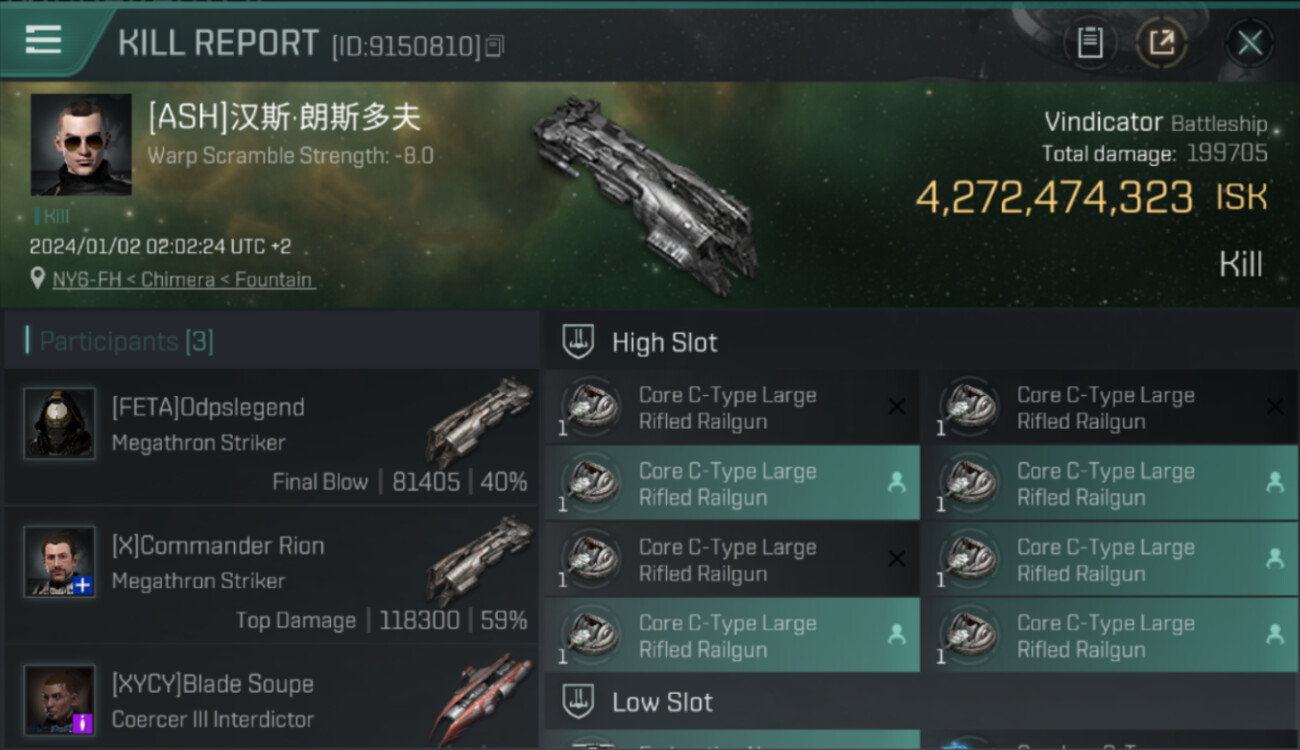Image resolution: width=1300 pixels, height=750 pixels.
Task: Open Blade Soupe's pilot portrait
Action: (60, 700)
